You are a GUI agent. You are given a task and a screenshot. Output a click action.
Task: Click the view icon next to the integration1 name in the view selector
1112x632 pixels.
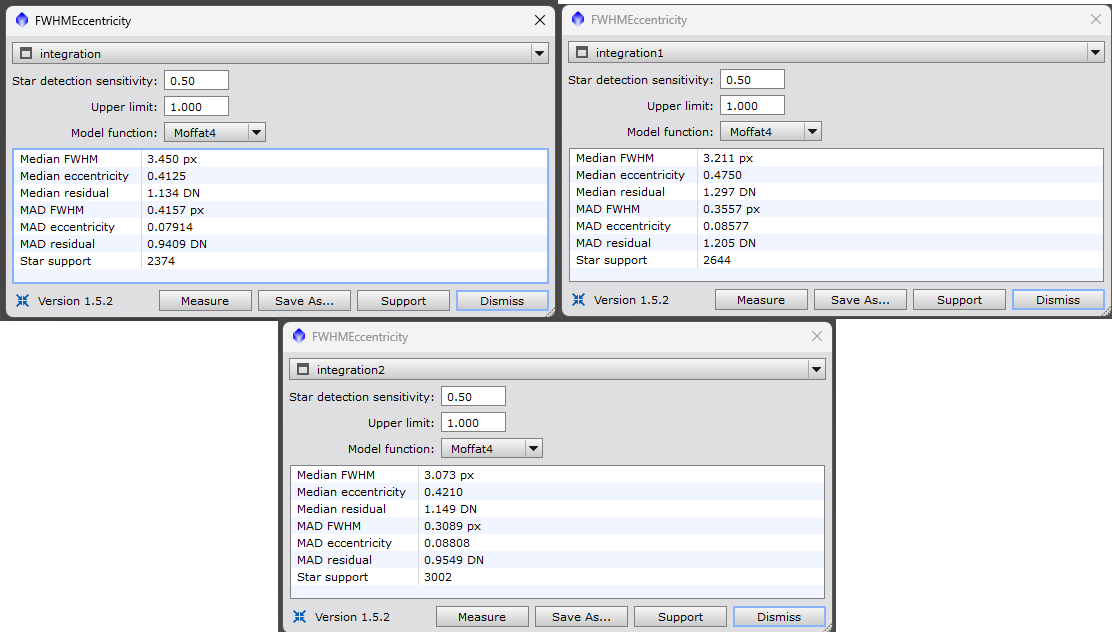click(x=582, y=52)
